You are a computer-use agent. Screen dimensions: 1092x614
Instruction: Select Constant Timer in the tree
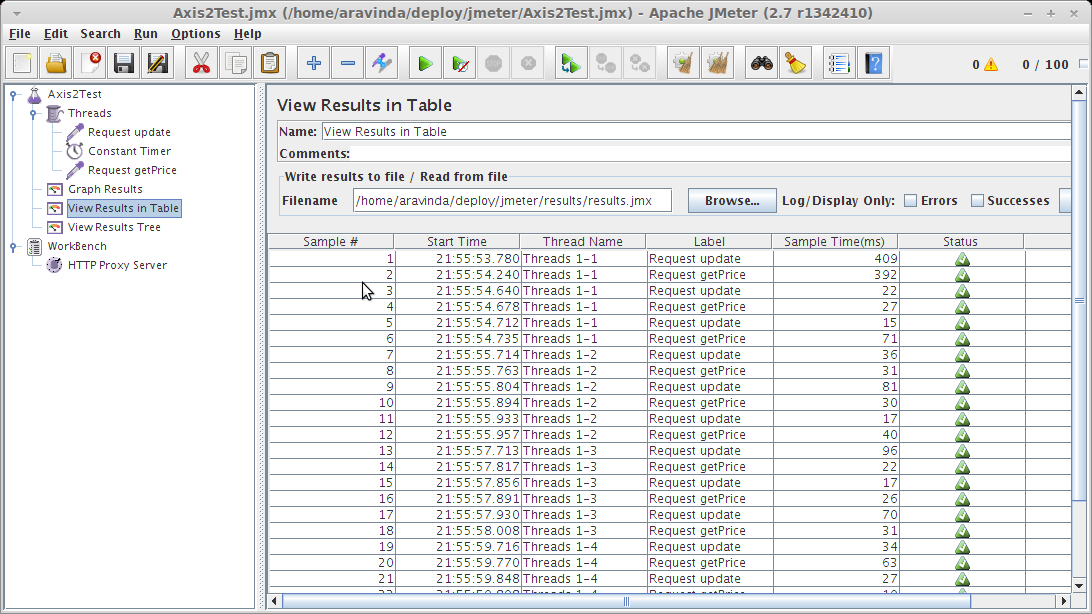(x=130, y=151)
